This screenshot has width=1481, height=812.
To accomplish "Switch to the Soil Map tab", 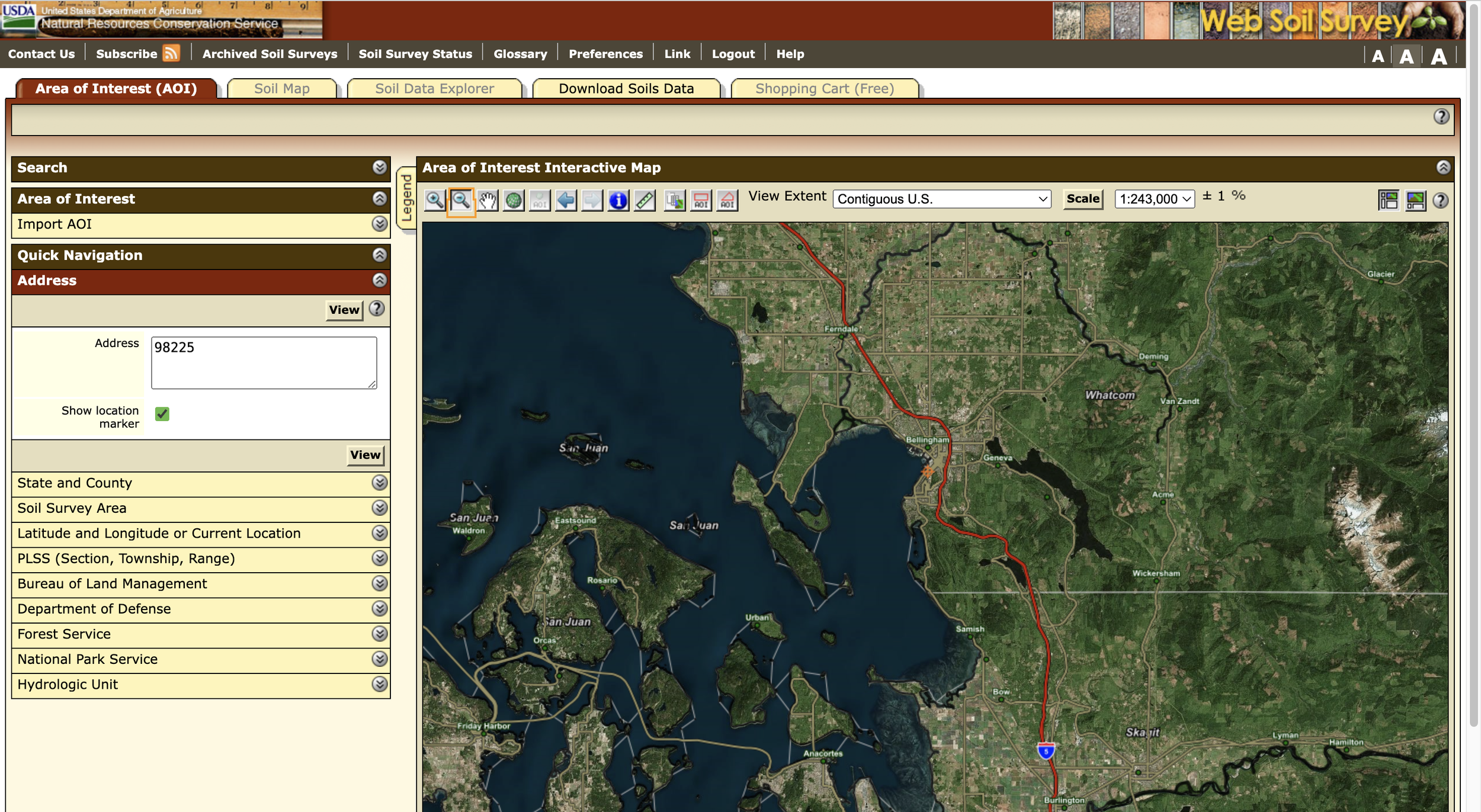I will [281, 89].
